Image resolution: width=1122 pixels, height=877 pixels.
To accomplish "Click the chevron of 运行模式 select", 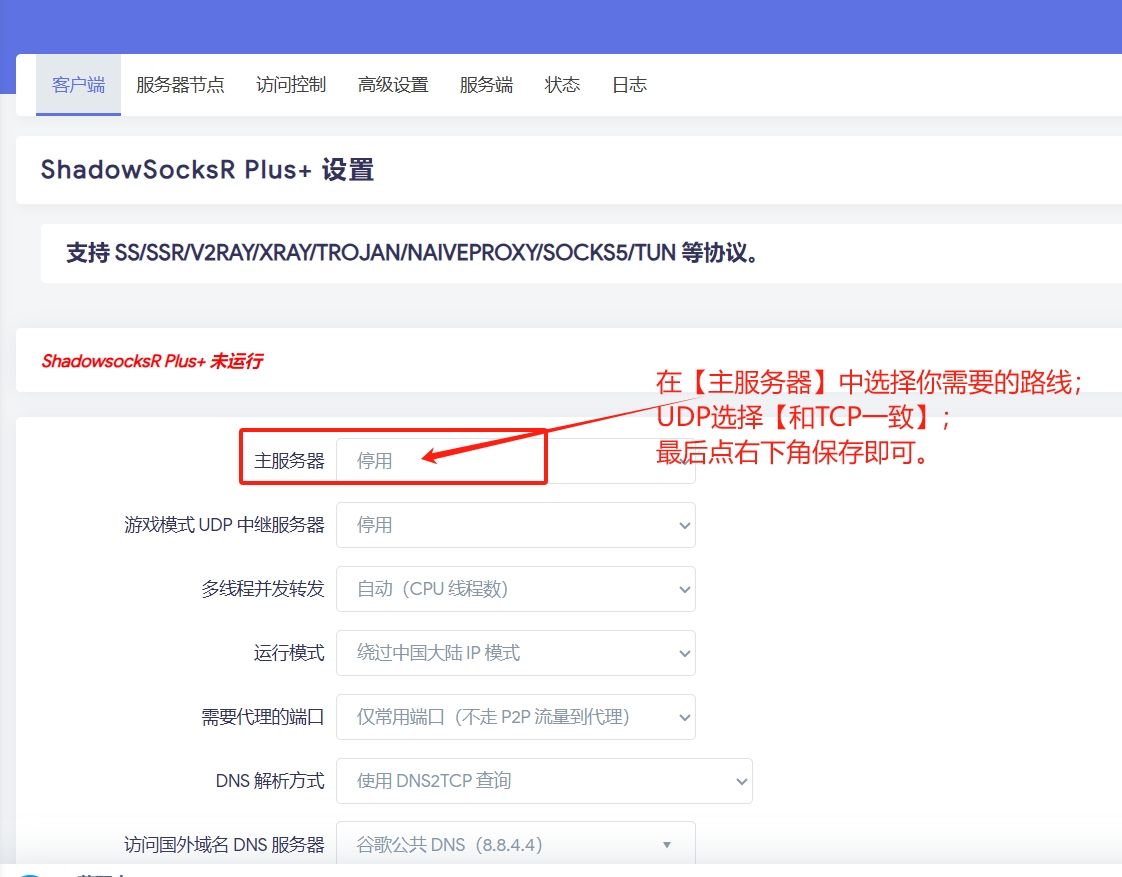I will point(684,654).
